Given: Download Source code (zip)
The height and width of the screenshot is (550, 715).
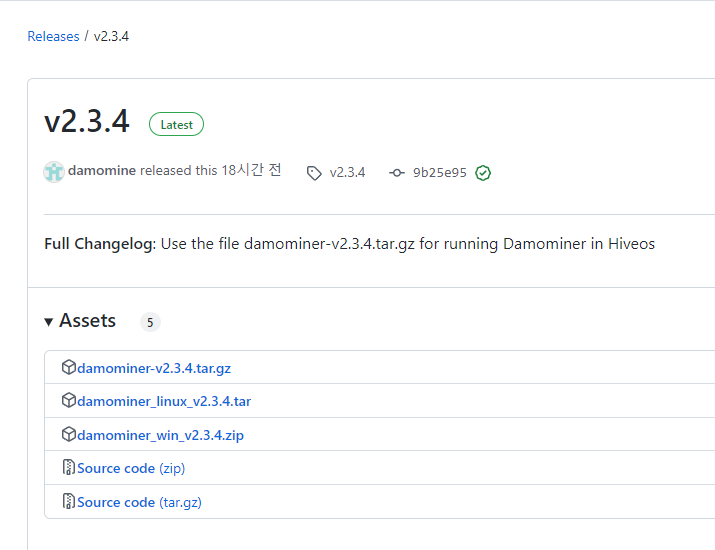Looking at the screenshot, I should (131, 468).
